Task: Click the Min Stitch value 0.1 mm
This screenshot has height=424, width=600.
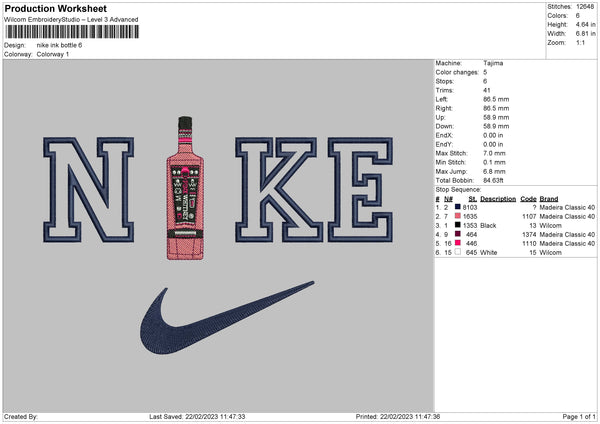Action: pyautogui.click(x=494, y=162)
